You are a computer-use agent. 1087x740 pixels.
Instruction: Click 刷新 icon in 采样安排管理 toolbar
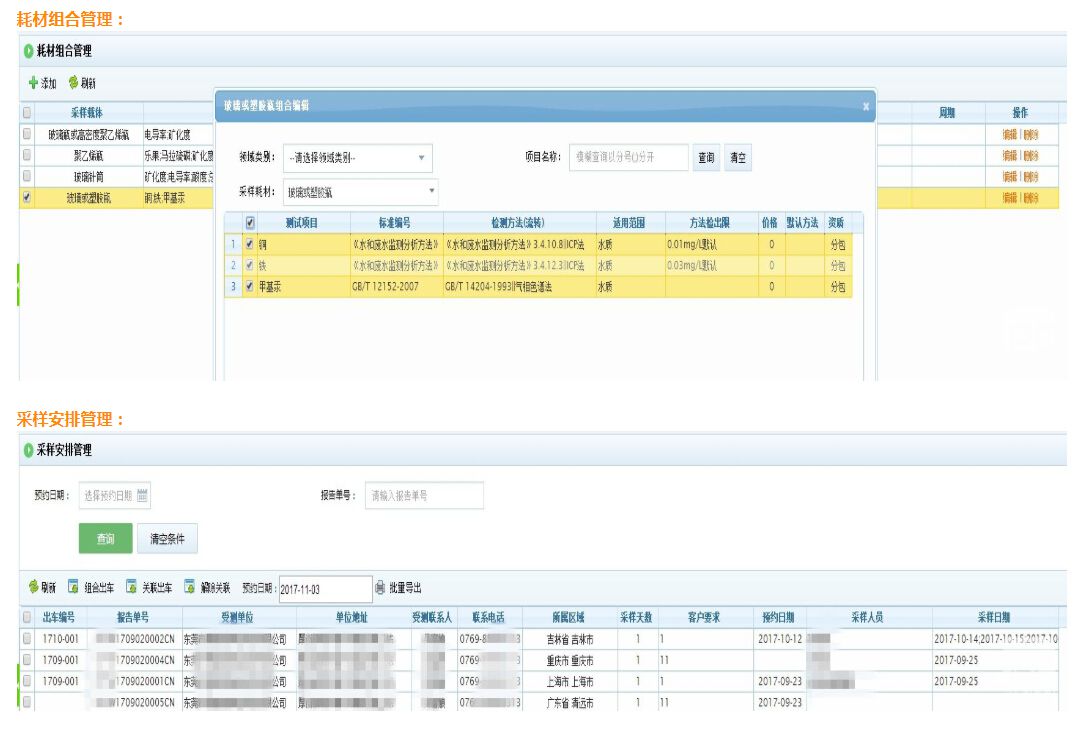(x=33, y=587)
